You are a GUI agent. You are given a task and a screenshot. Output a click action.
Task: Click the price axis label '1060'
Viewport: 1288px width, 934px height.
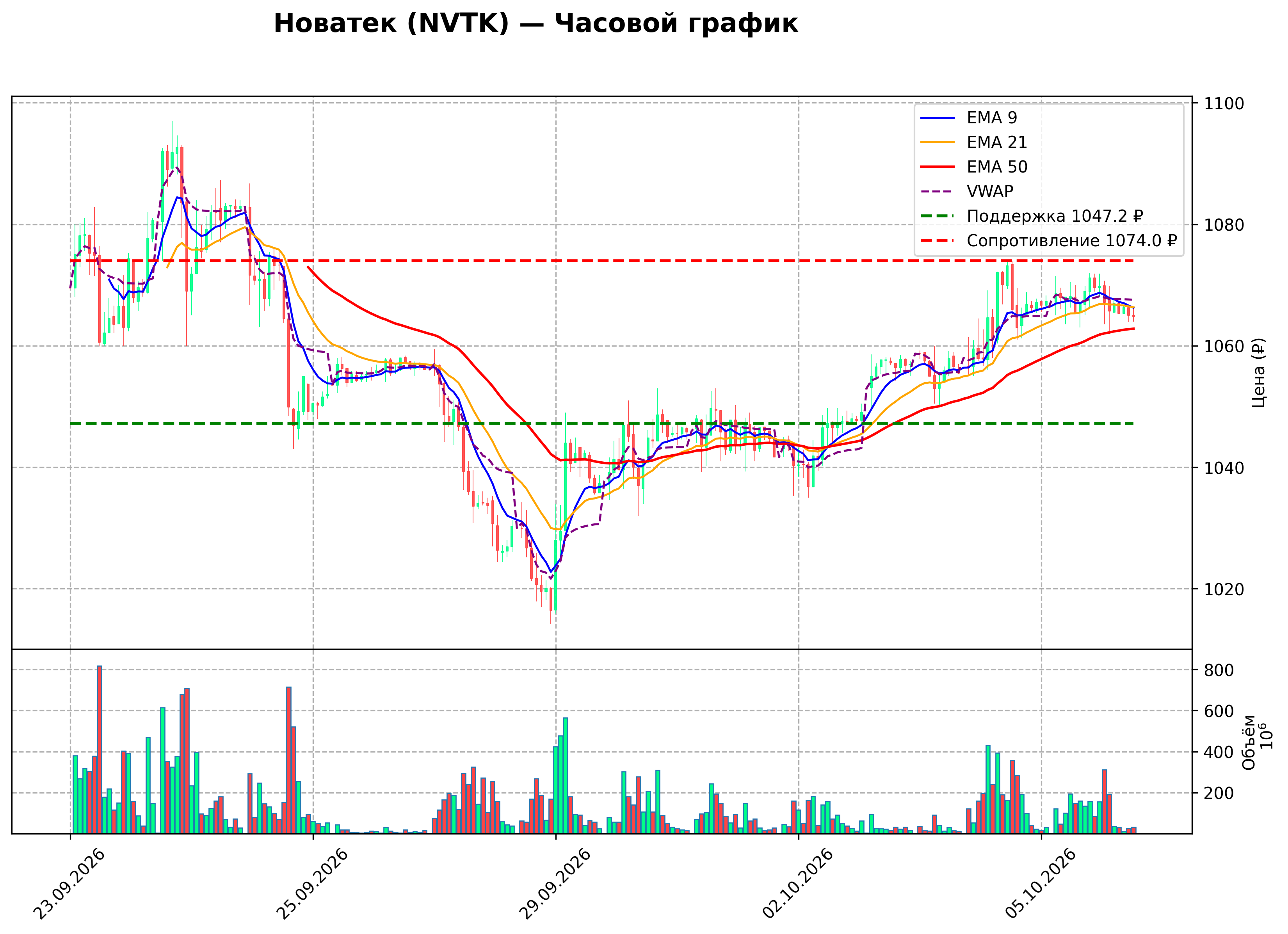tap(1224, 346)
